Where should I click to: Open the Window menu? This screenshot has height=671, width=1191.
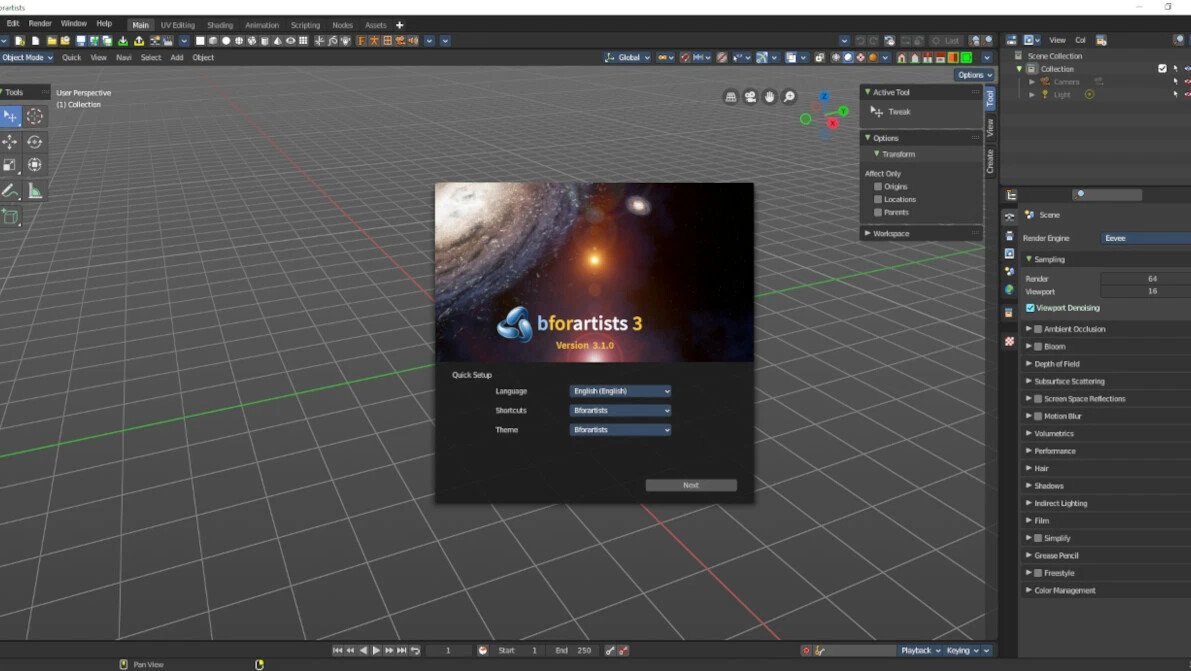click(x=74, y=24)
